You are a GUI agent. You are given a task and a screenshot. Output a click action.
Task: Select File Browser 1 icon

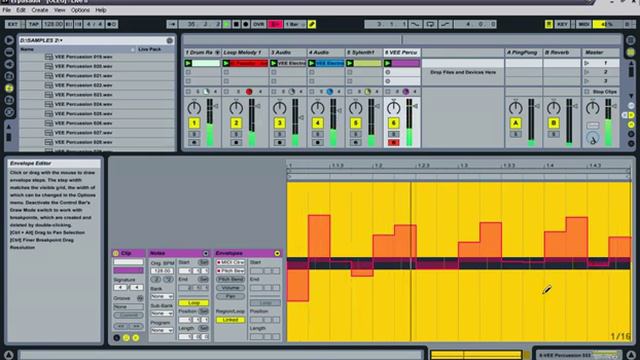point(9,76)
